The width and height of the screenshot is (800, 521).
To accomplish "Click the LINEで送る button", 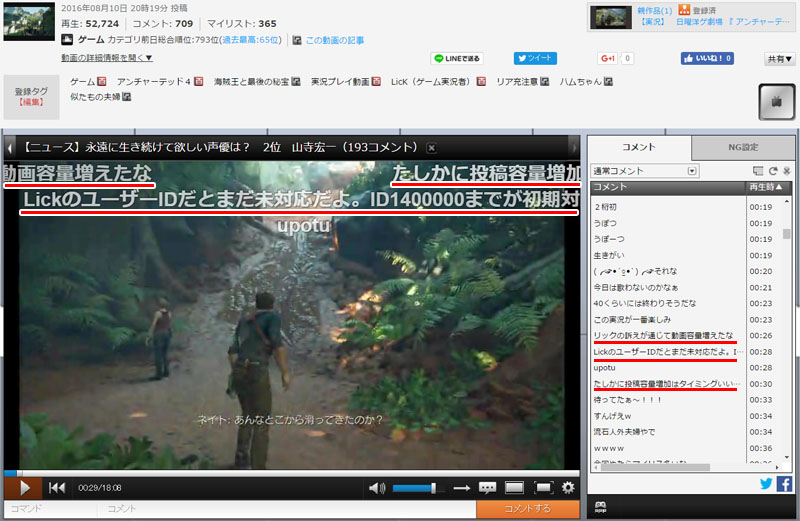I will (457, 59).
